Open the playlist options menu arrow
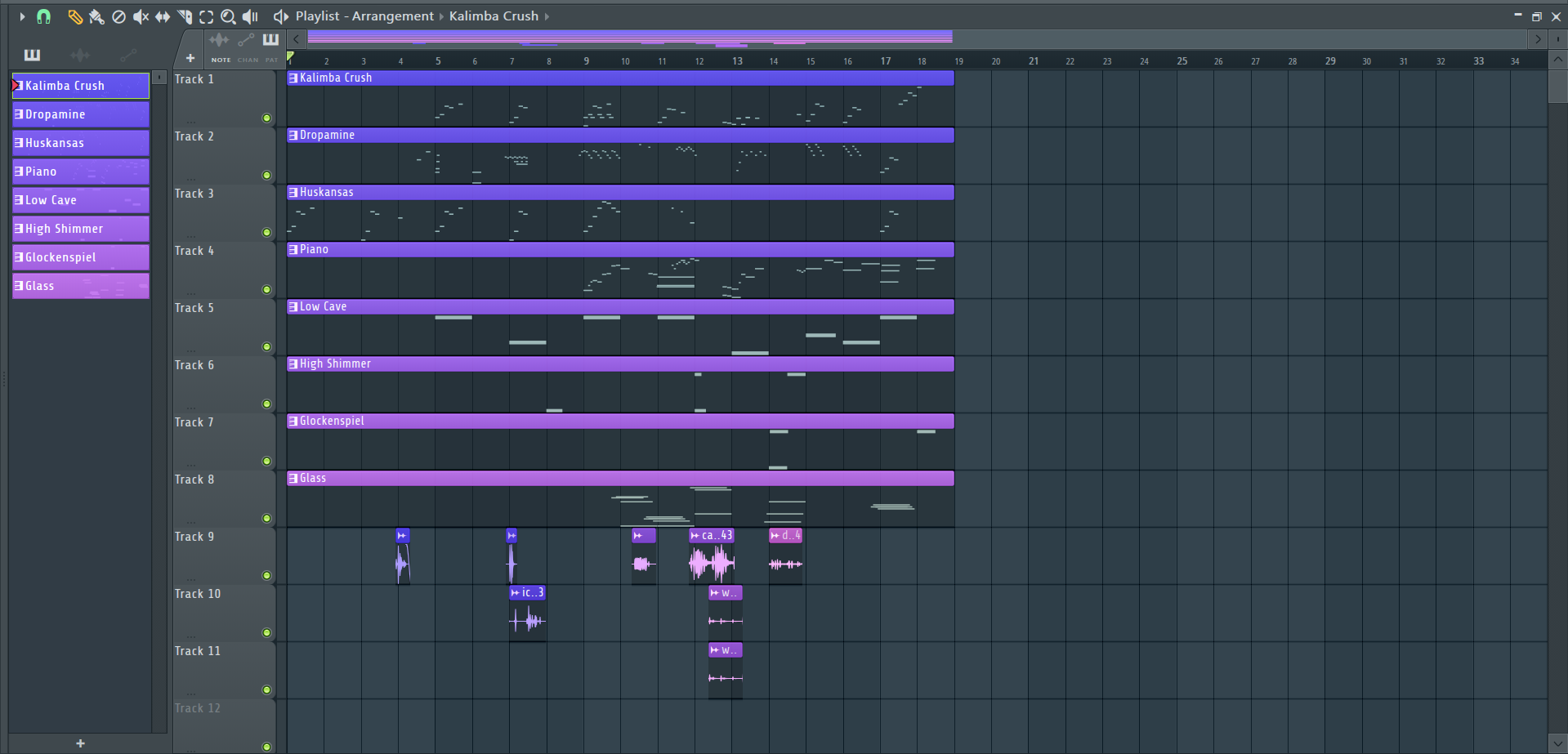The width and height of the screenshot is (1568, 754). coord(22,16)
